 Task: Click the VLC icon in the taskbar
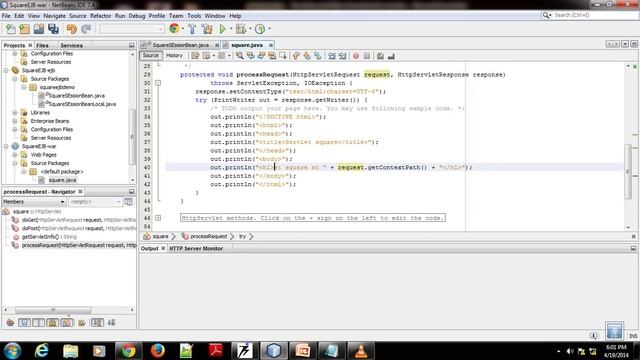click(x=360, y=351)
